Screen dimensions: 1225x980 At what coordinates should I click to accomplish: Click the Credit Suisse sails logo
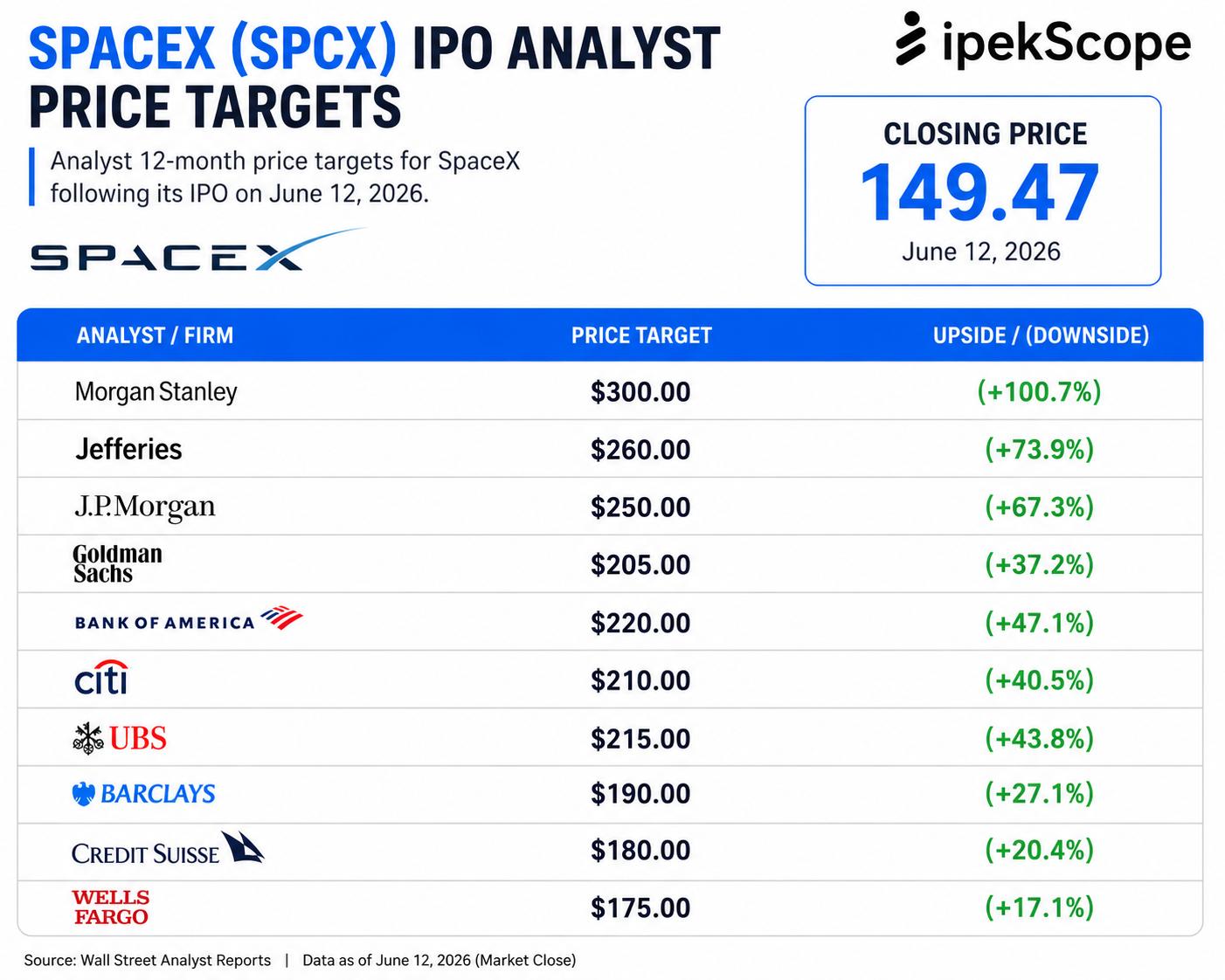(x=242, y=847)
